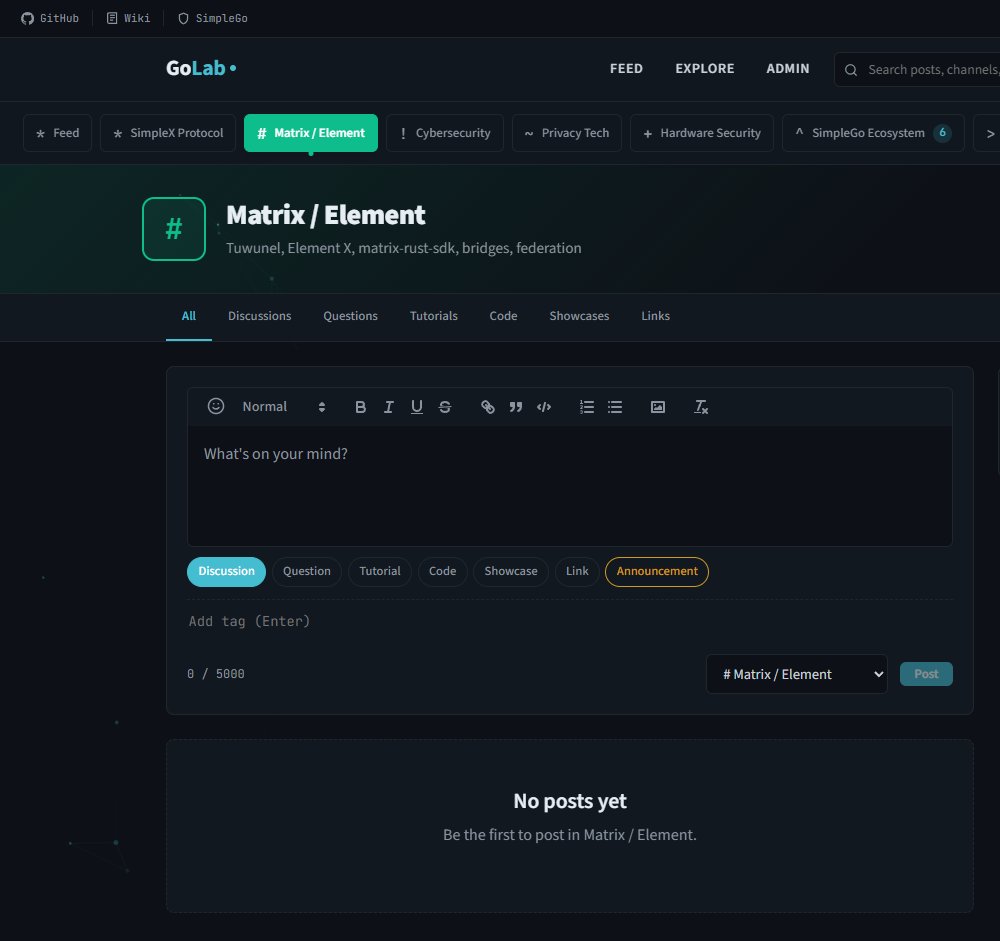Select the Announcement post type
1000x941 pixels.
coord(657,572)
